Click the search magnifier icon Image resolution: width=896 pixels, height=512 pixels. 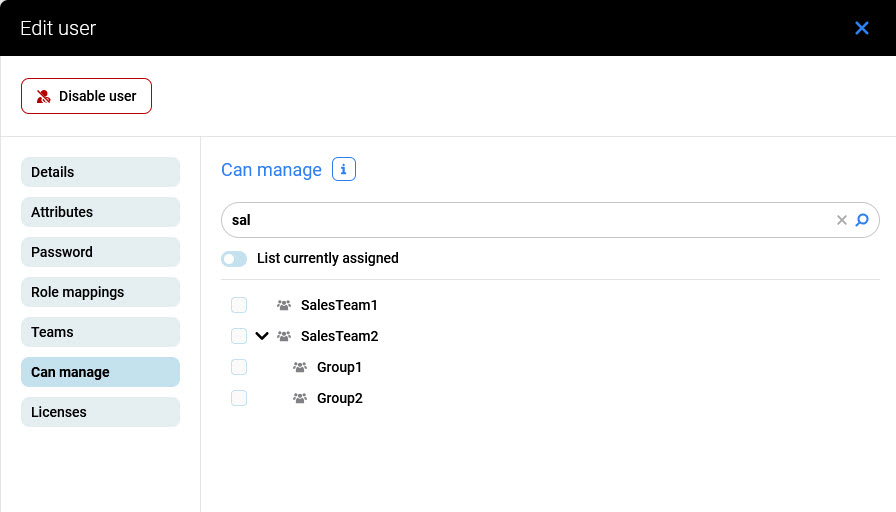click(862, 220)
